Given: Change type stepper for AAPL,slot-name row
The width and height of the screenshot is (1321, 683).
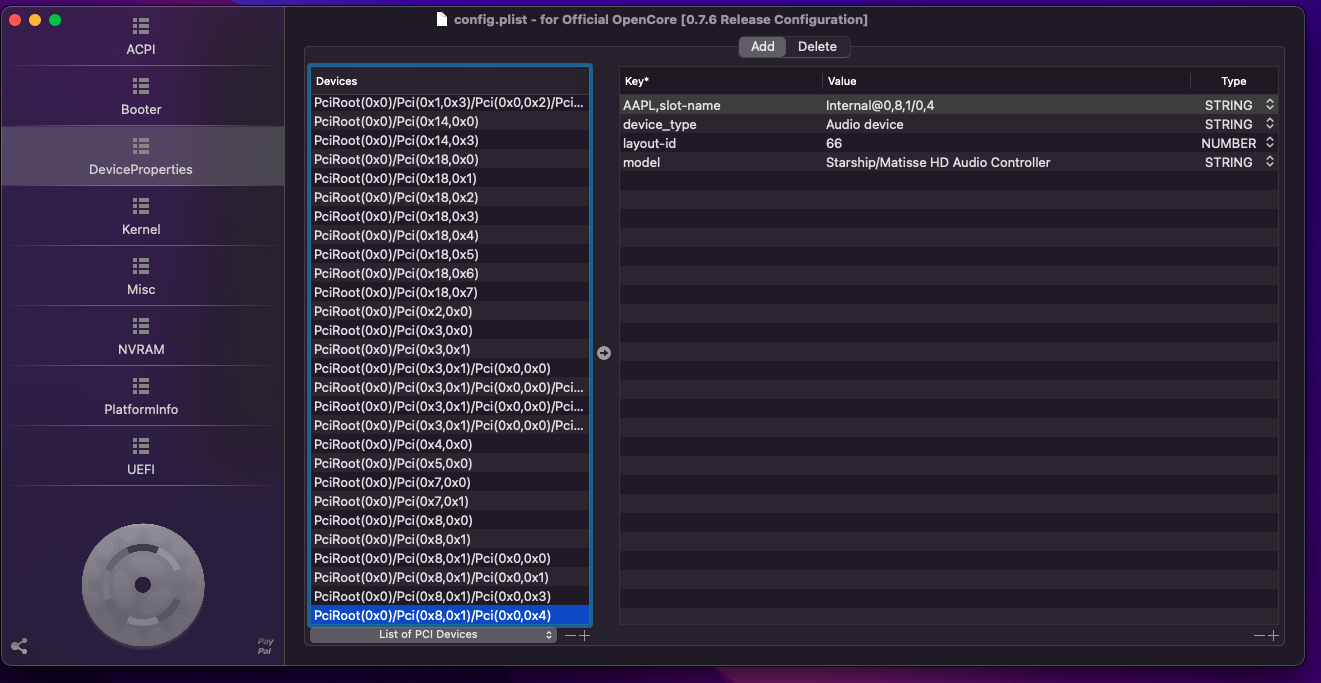Looking at the screenshot, I should point(1269,105).
